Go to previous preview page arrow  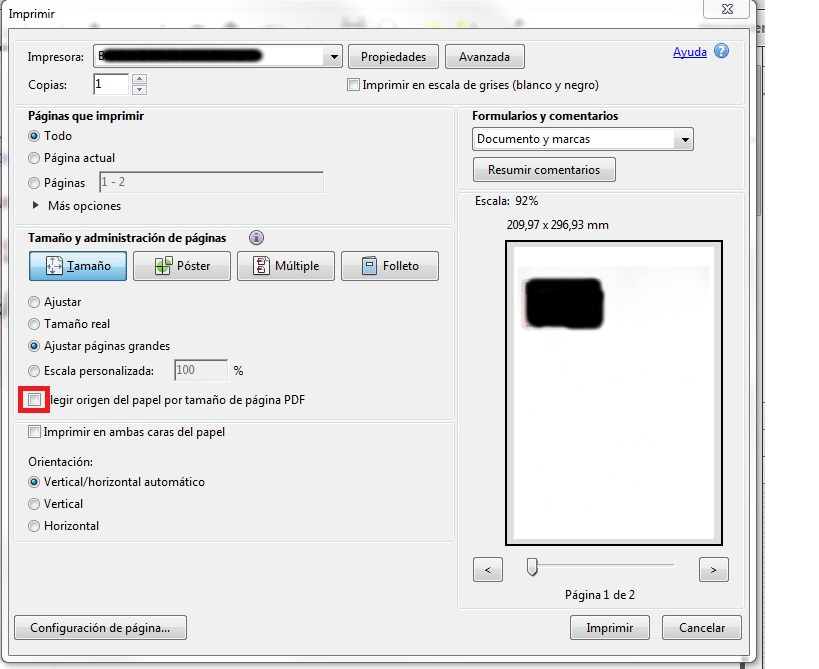[x=487, y=570]
